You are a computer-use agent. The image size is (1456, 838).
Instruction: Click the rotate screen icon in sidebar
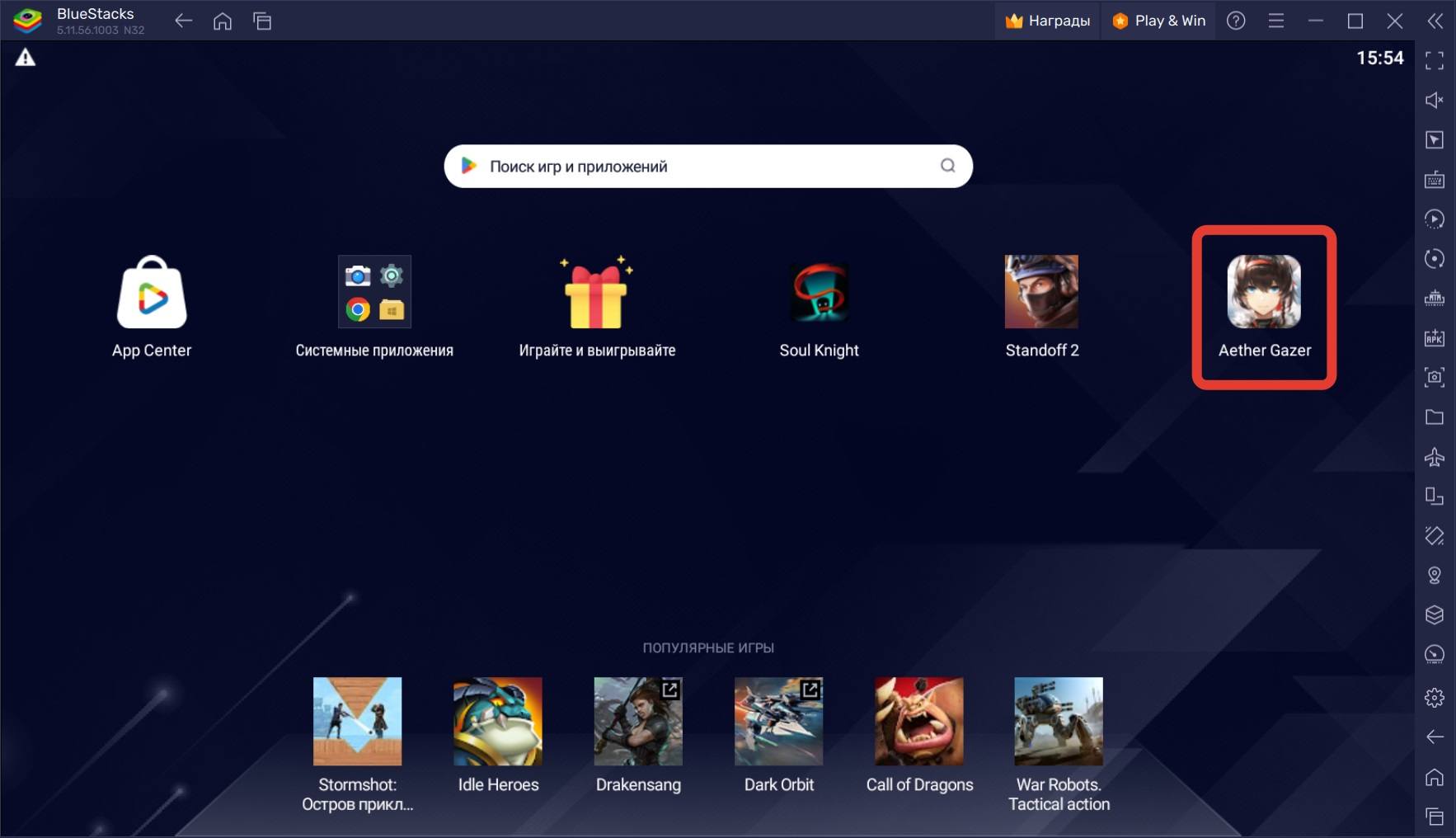click(x=1435, y=496)
